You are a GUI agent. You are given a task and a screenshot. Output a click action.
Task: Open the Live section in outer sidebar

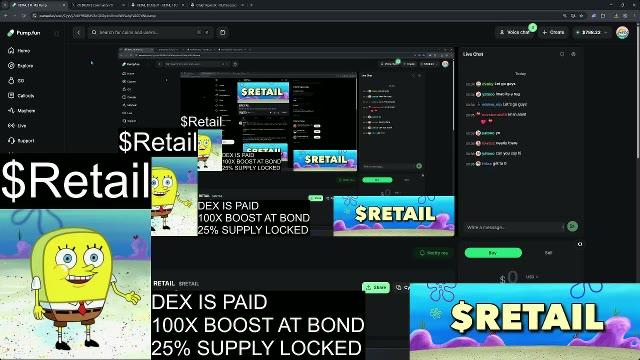click(17, 126)
